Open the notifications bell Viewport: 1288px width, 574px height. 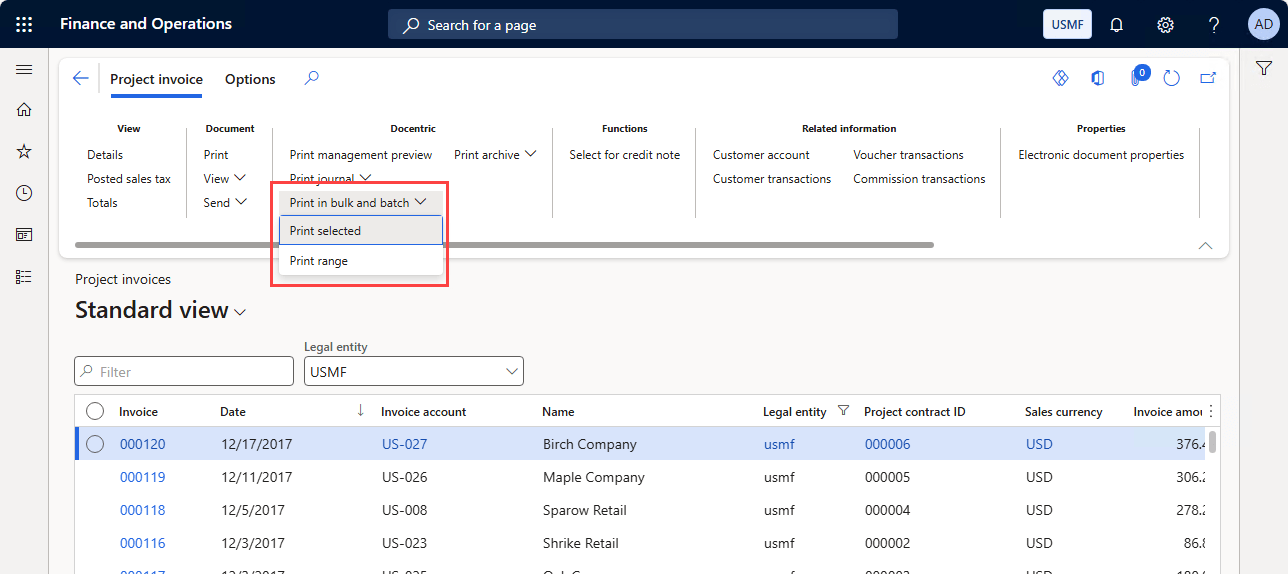pos(1117,24)
